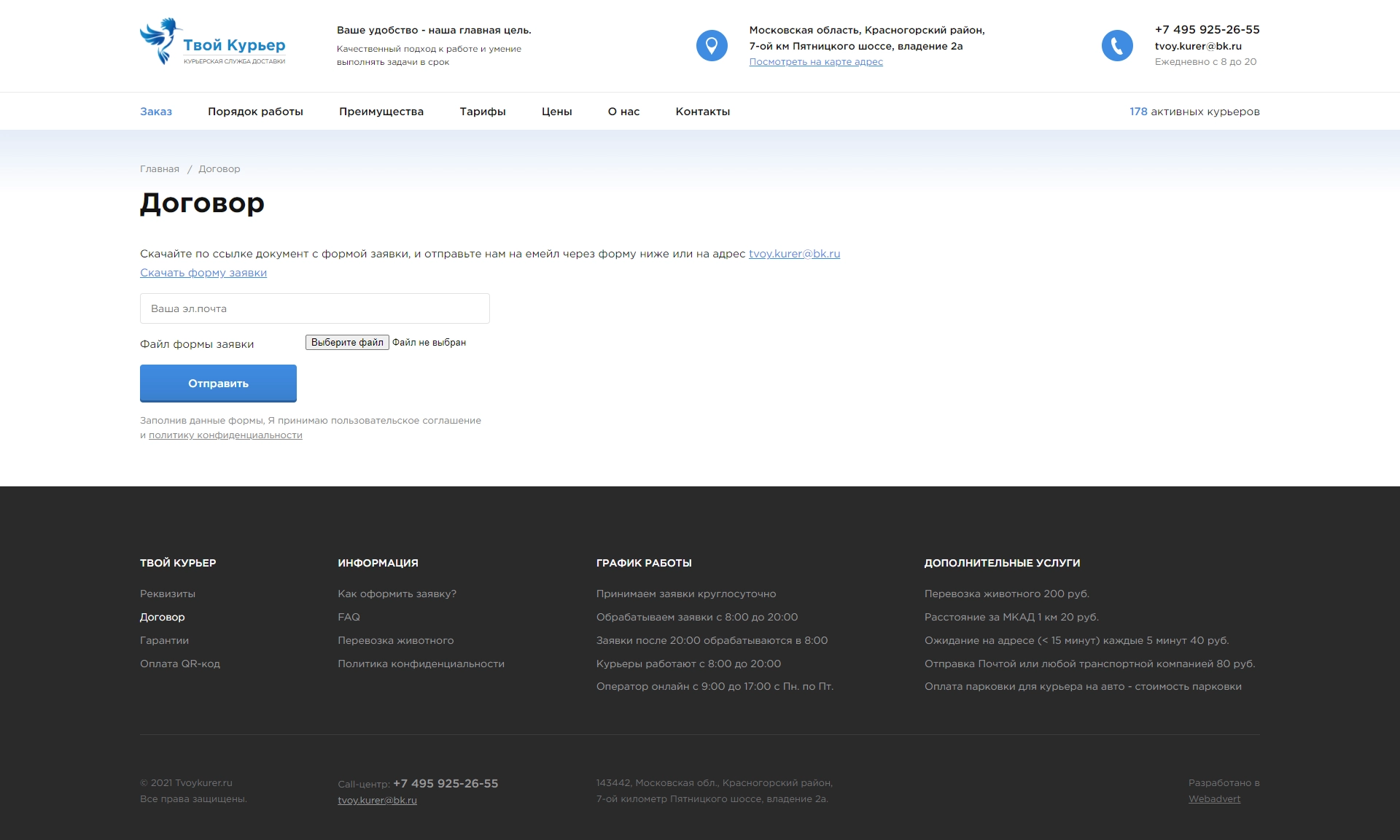Screen dimensions: 1400x840
Task: Go to Преимущества section
Action: pos(381,112)
